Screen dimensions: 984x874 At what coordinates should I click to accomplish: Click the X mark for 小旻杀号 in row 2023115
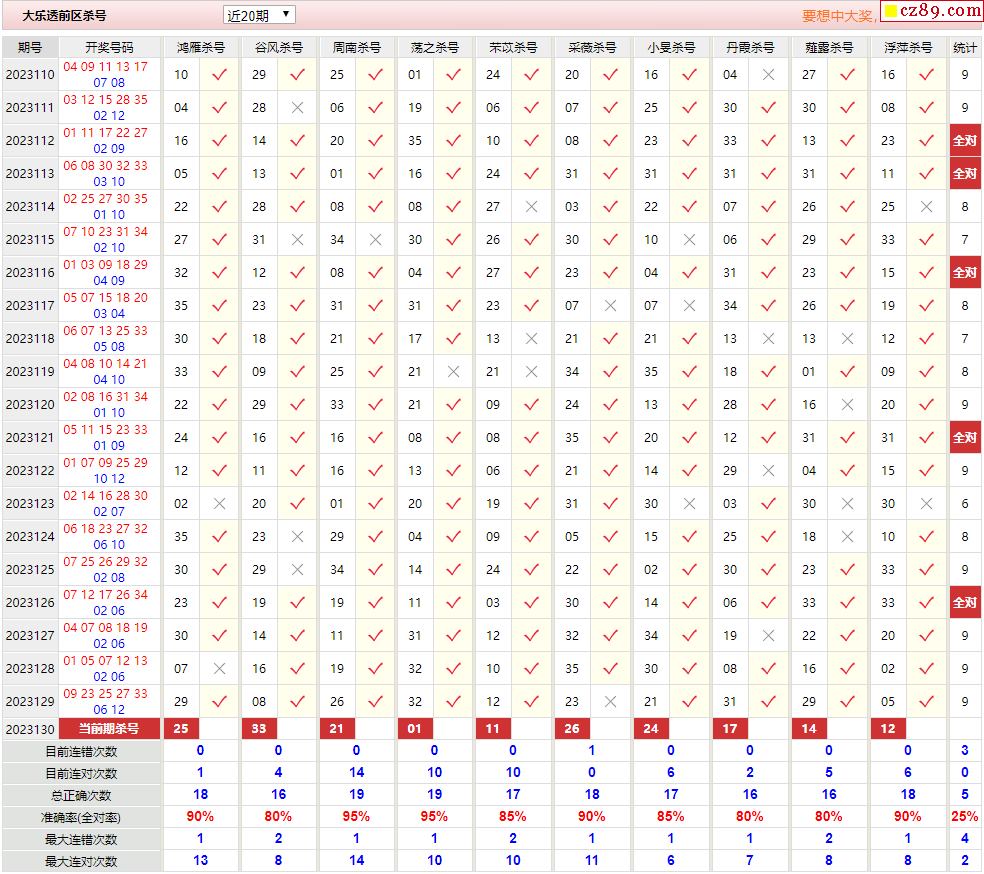click(x=689, y=240)
